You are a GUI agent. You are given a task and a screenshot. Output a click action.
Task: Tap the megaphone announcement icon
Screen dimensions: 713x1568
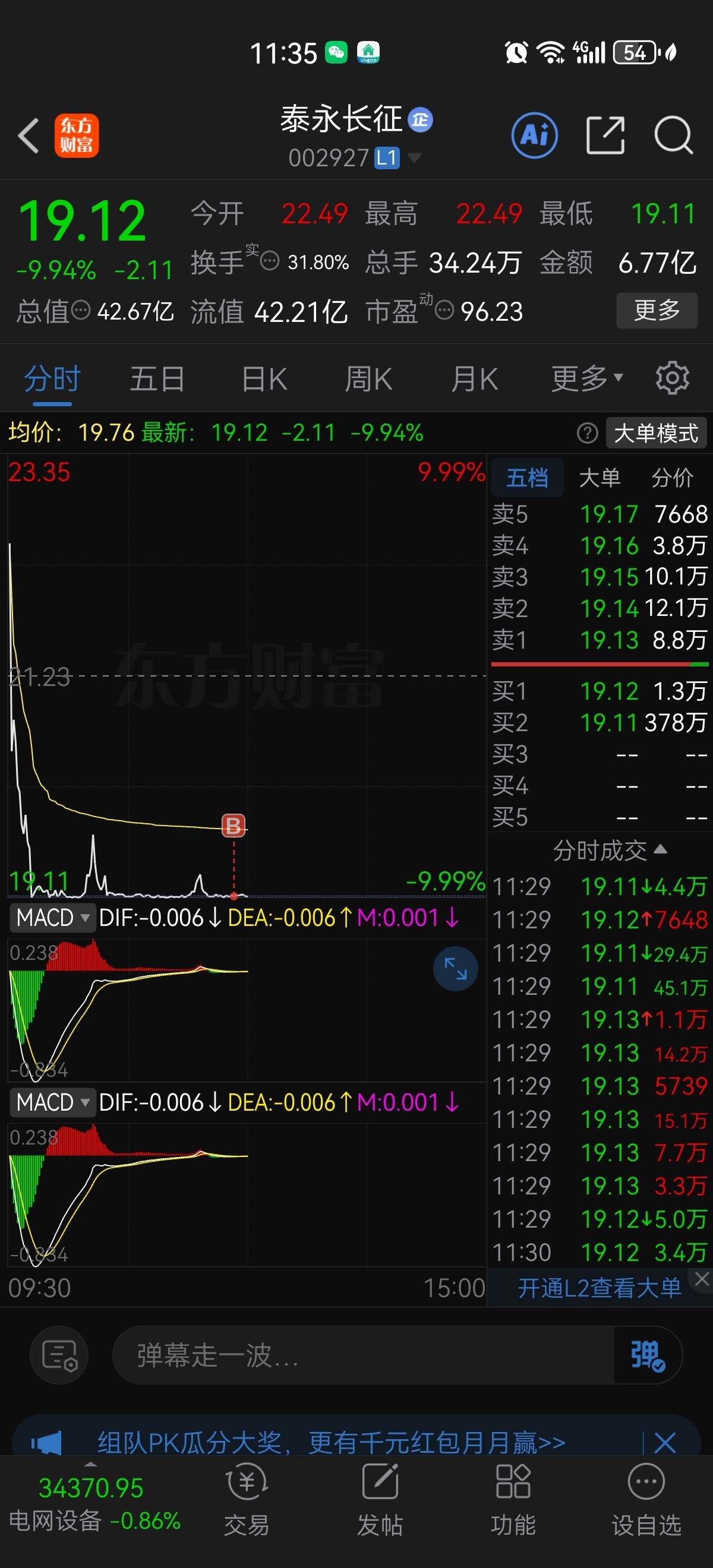point(47,1443)
